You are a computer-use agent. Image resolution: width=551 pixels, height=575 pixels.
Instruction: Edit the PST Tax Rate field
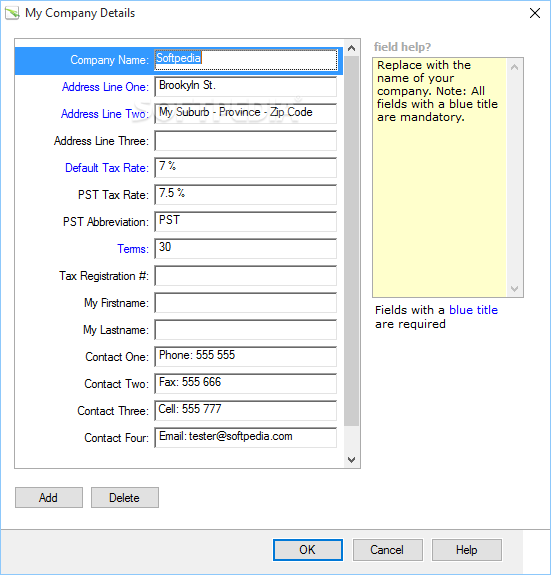pyautogui.click(x=246, y=195)
